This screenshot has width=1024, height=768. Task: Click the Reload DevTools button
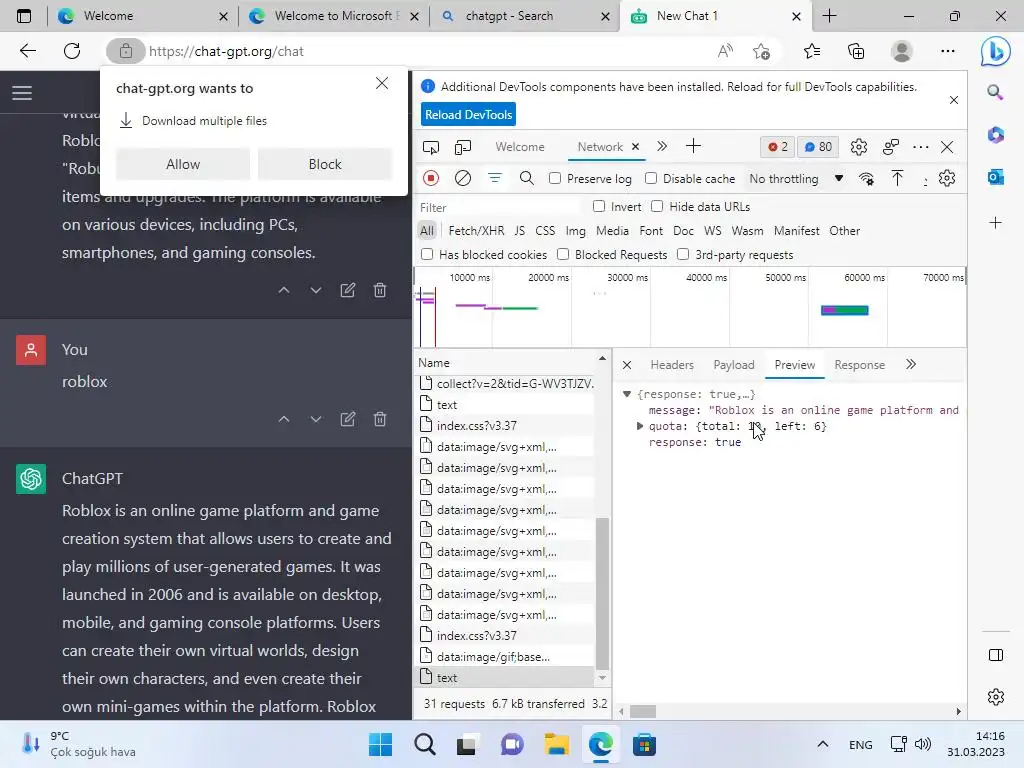pos(468,114)
